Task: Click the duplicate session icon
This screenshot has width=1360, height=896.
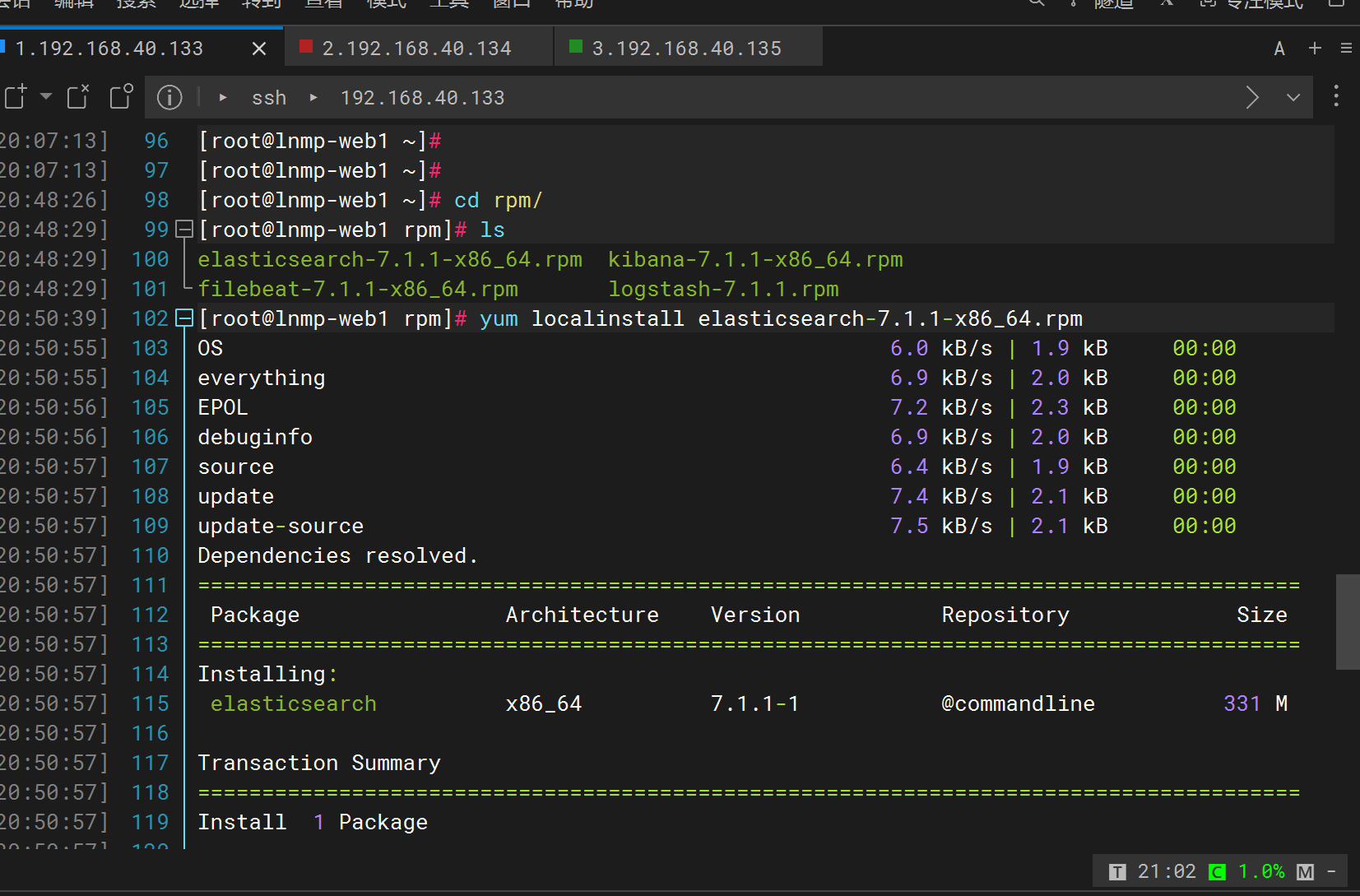Action: pyautogui.click(x=122, y=96)
